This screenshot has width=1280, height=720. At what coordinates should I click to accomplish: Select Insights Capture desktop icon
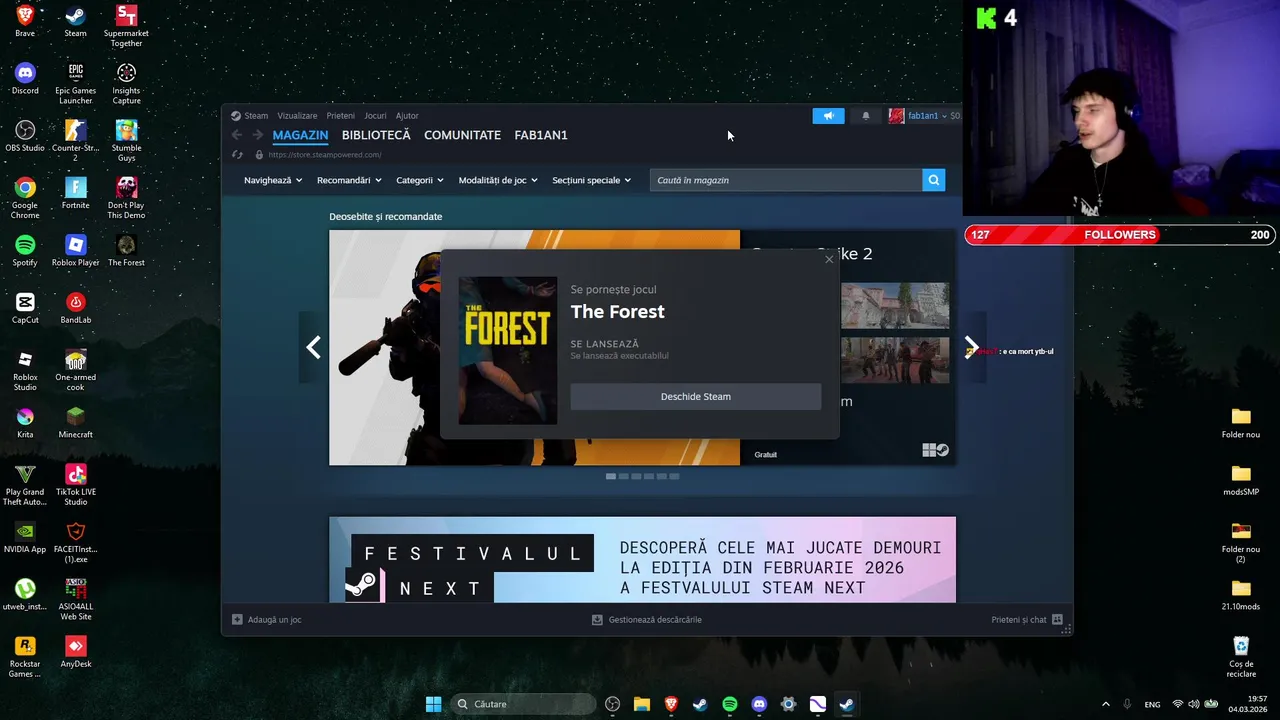pyautogui.click(x=126, y=83)
